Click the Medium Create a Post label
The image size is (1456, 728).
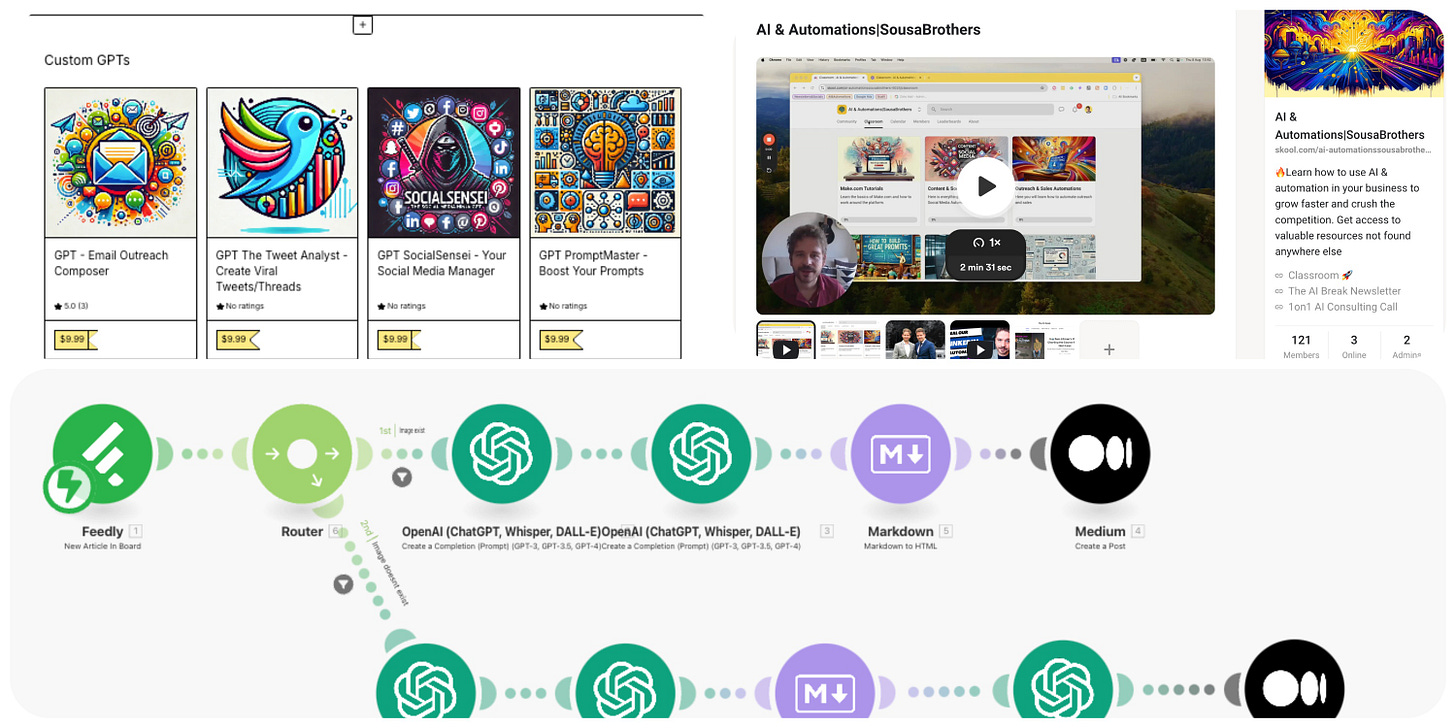1100,546
